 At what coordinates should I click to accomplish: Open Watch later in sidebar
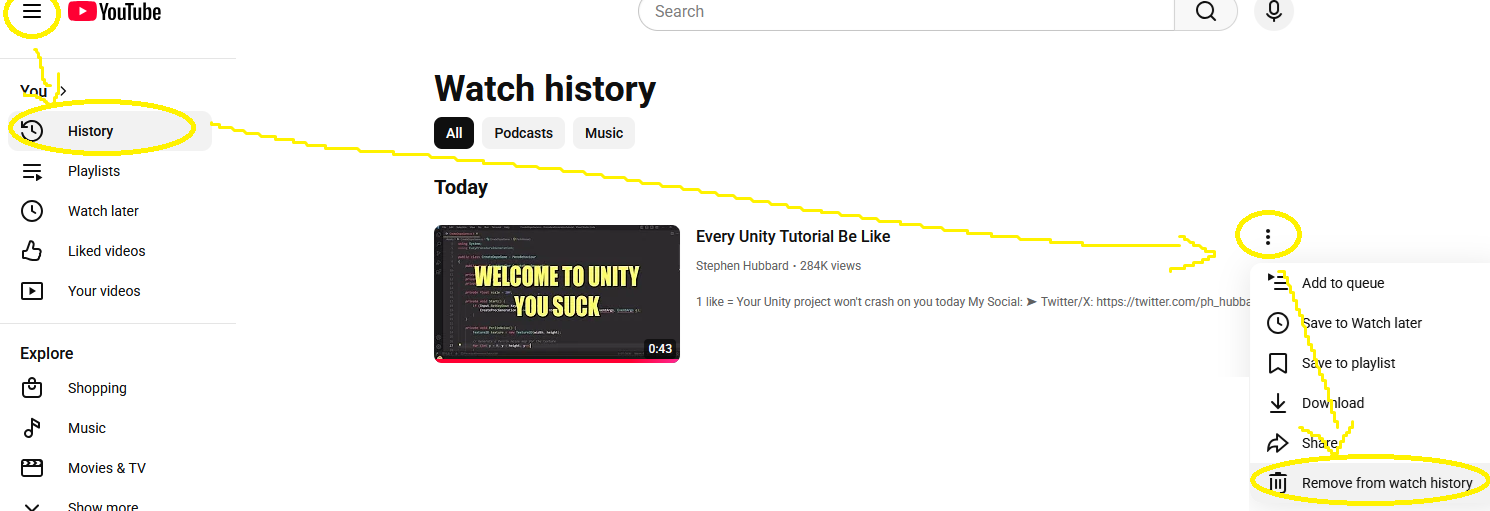click(110, 211)
